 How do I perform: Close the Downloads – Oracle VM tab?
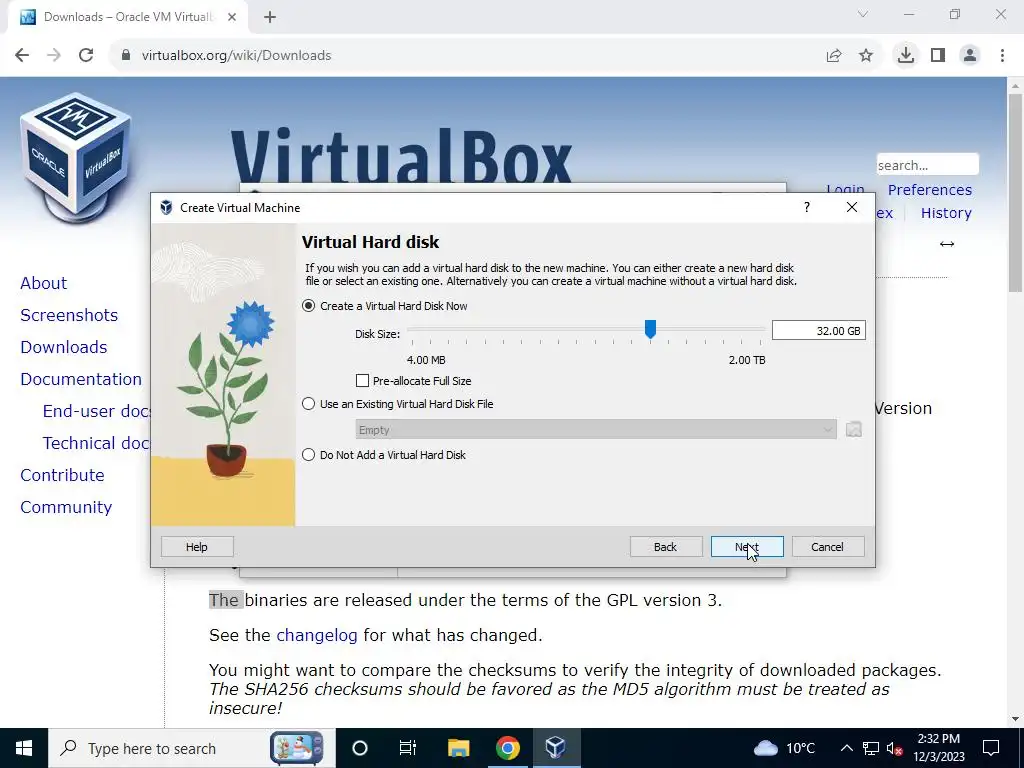232,17
